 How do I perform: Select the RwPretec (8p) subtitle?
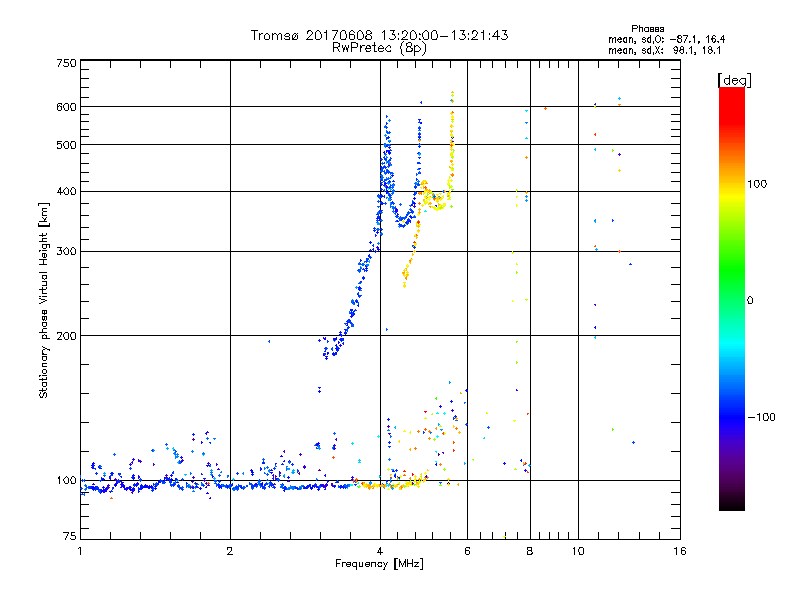point(379,47)
